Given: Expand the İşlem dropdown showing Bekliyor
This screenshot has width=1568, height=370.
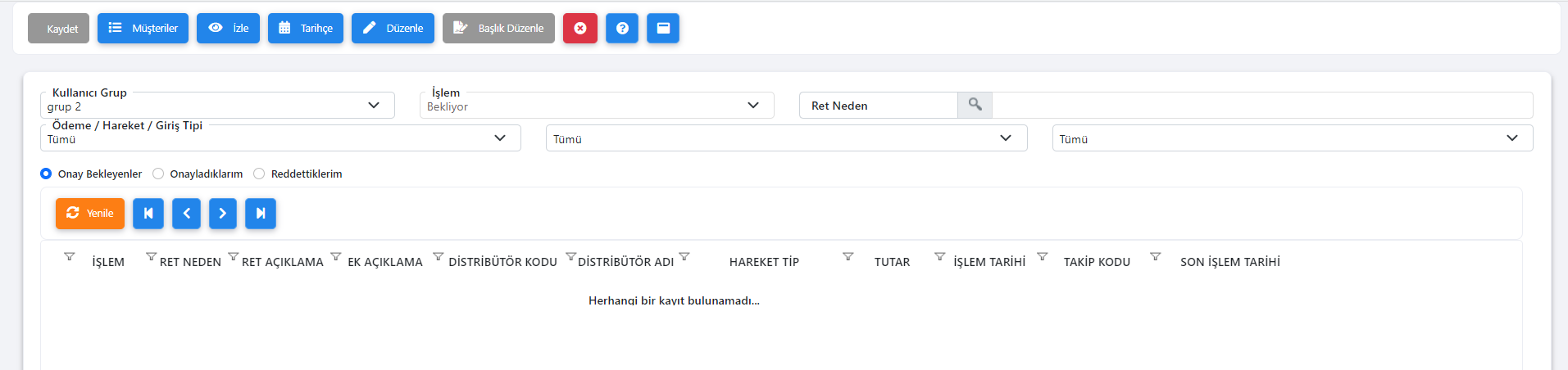Looking at the screenshot, I should (x=597, y=106).
